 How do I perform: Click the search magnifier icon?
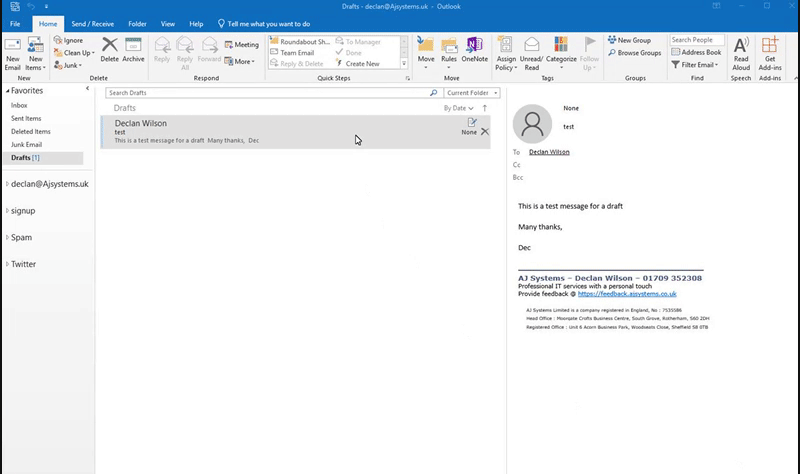[x=434, y=93]
